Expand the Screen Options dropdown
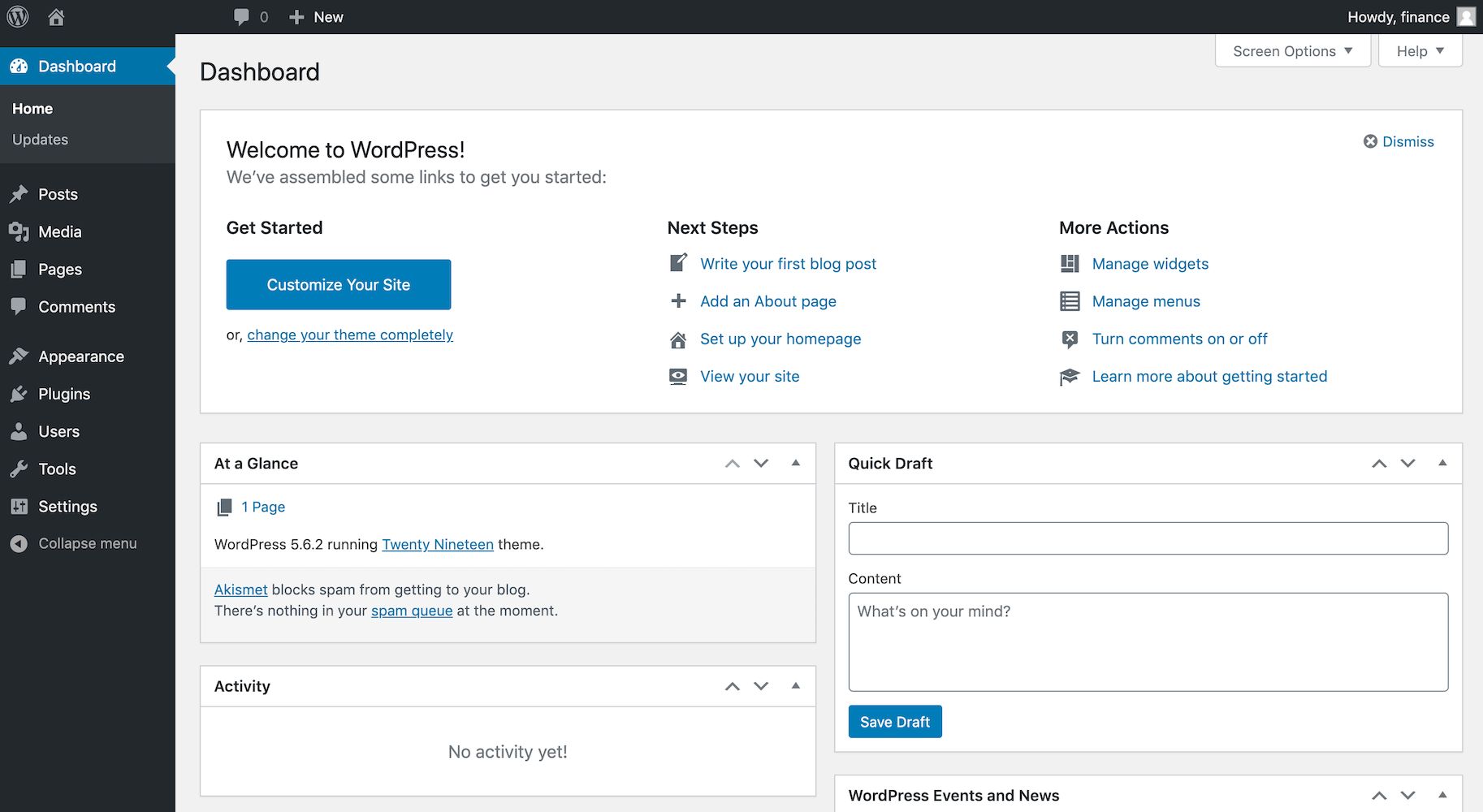This screenshot has width=1483, height=812. [x=1293, y=51]
